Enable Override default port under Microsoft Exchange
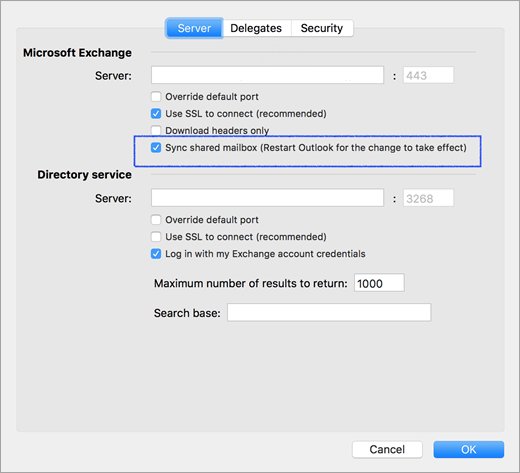Screen dimensions: 520x473 tap(156, 97)
